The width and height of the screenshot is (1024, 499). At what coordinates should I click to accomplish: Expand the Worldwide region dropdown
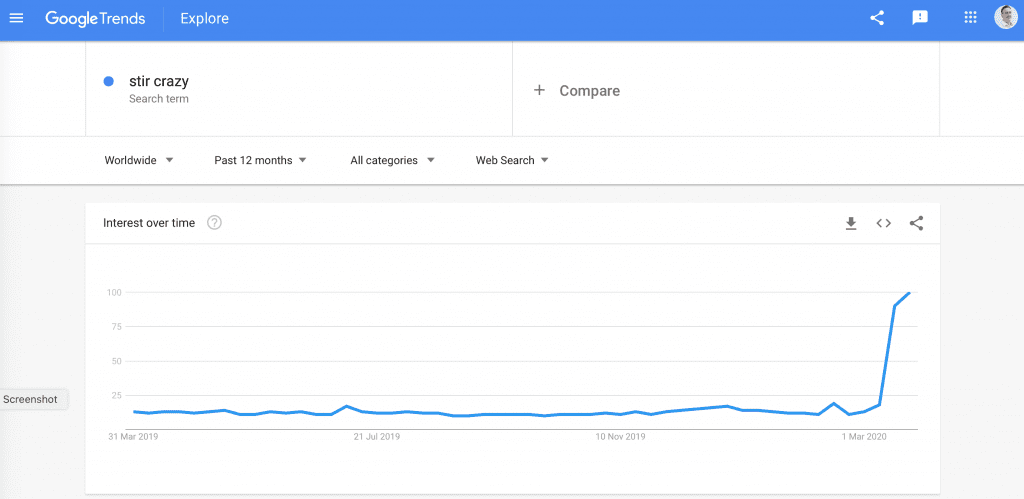tap(138, 160)
